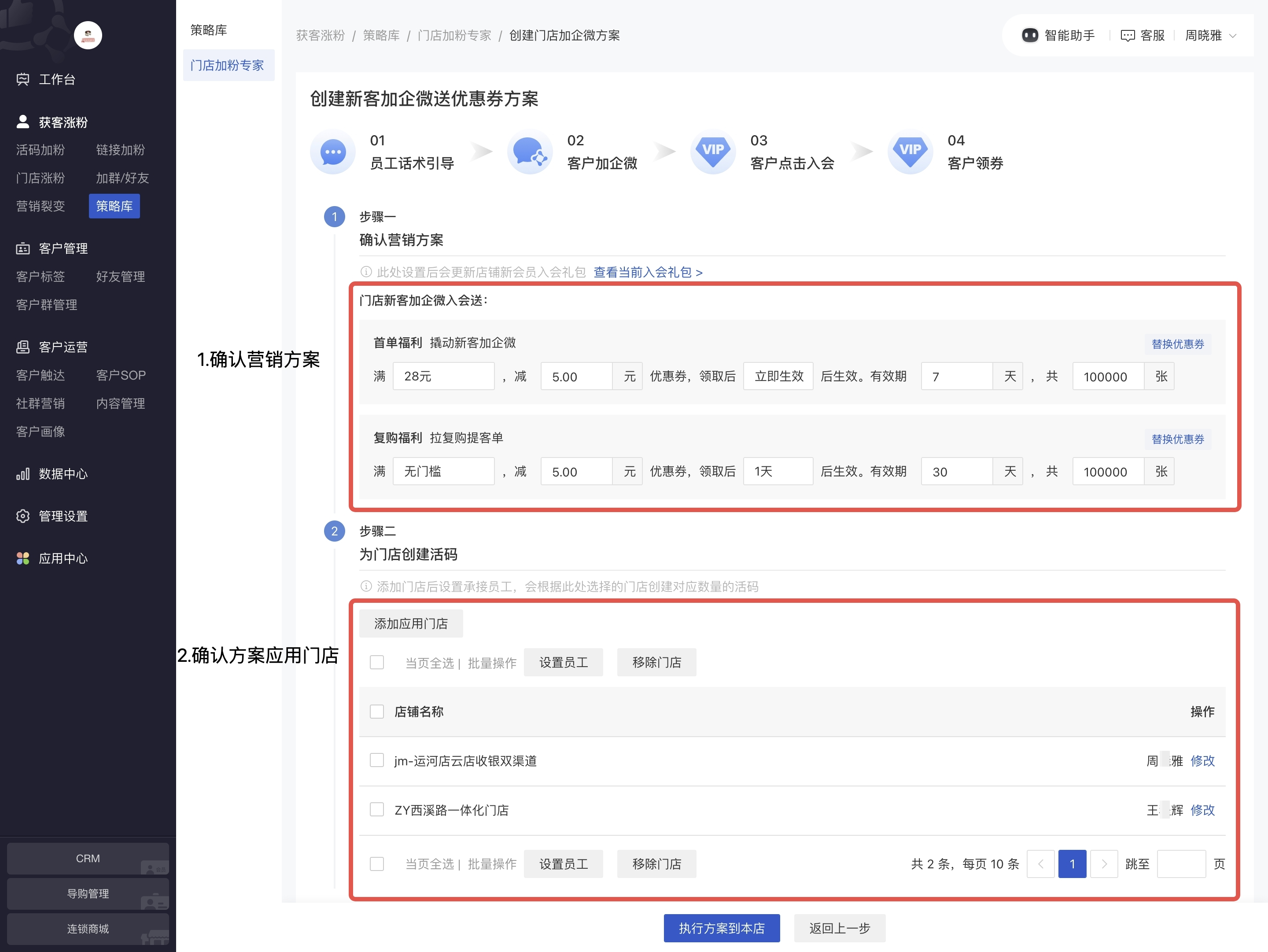Image resolution: width=1268 pixels, height=952 pixels.
Task: Click the 跳至 page number input field
Action: 1182,864
